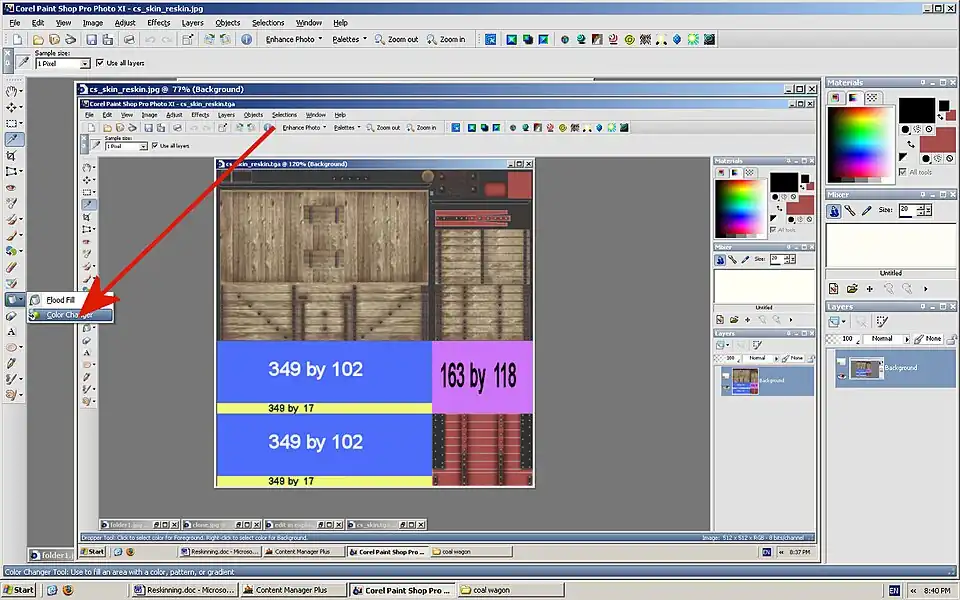This screenshot has width=960, height=600.
Task: Select the Crop tool
Action: (x=13, y=155)
